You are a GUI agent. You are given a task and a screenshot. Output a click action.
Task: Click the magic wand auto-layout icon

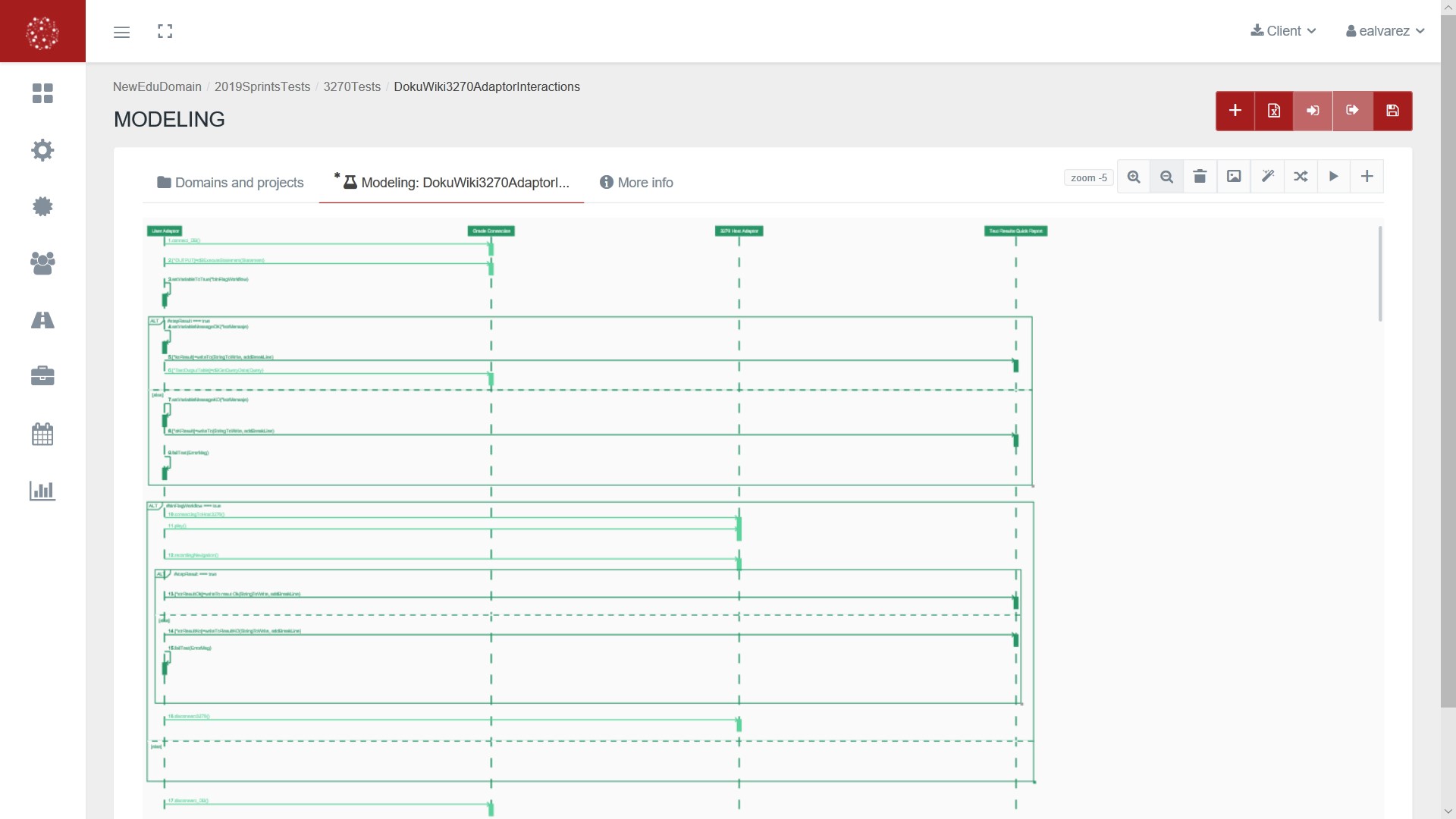(x=1267, y=177)
